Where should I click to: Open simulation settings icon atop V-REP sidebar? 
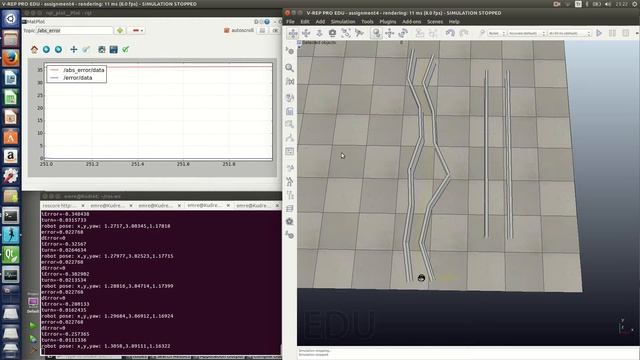point(290,51)
